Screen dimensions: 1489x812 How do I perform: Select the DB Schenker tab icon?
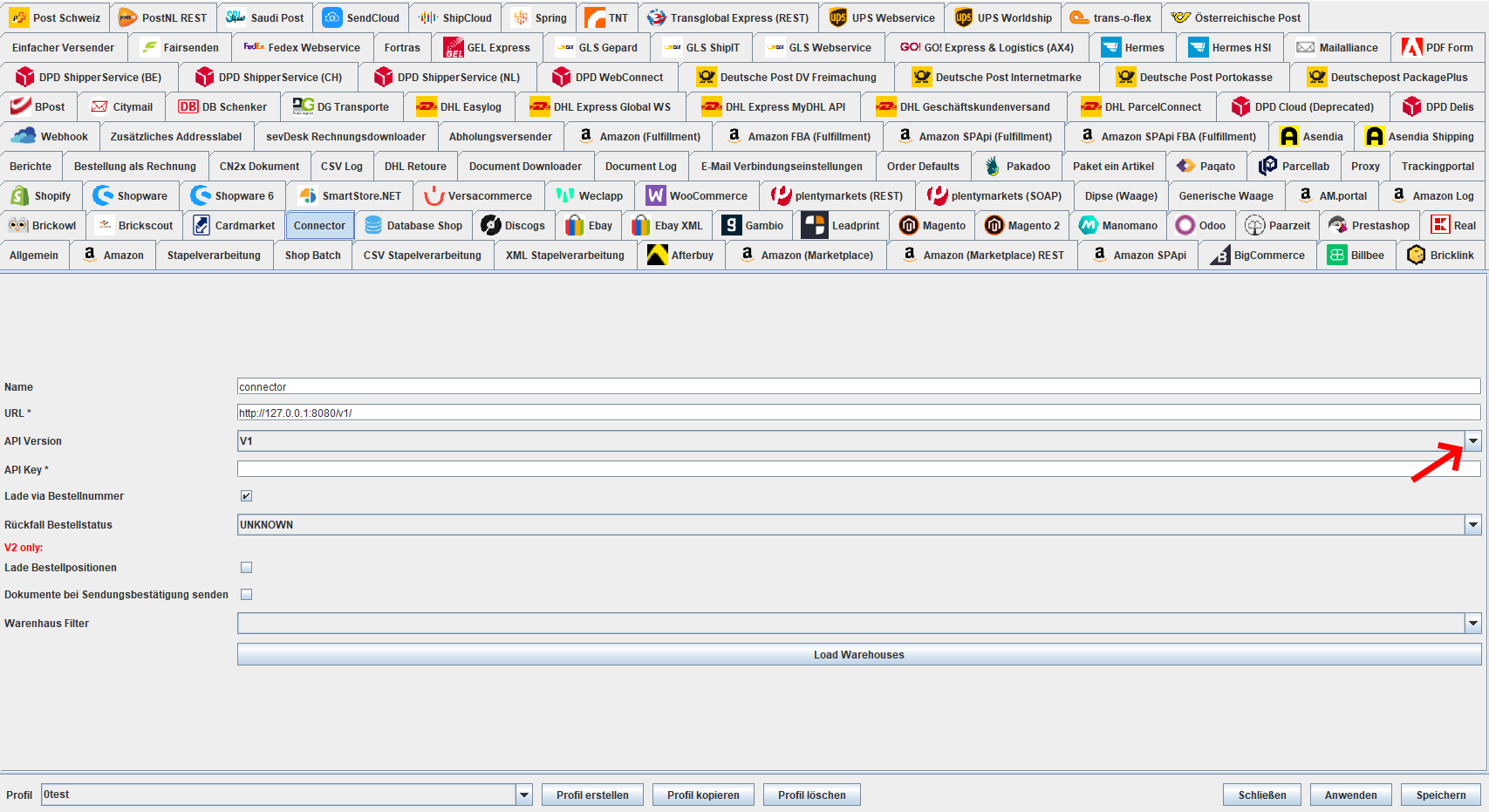188,106
